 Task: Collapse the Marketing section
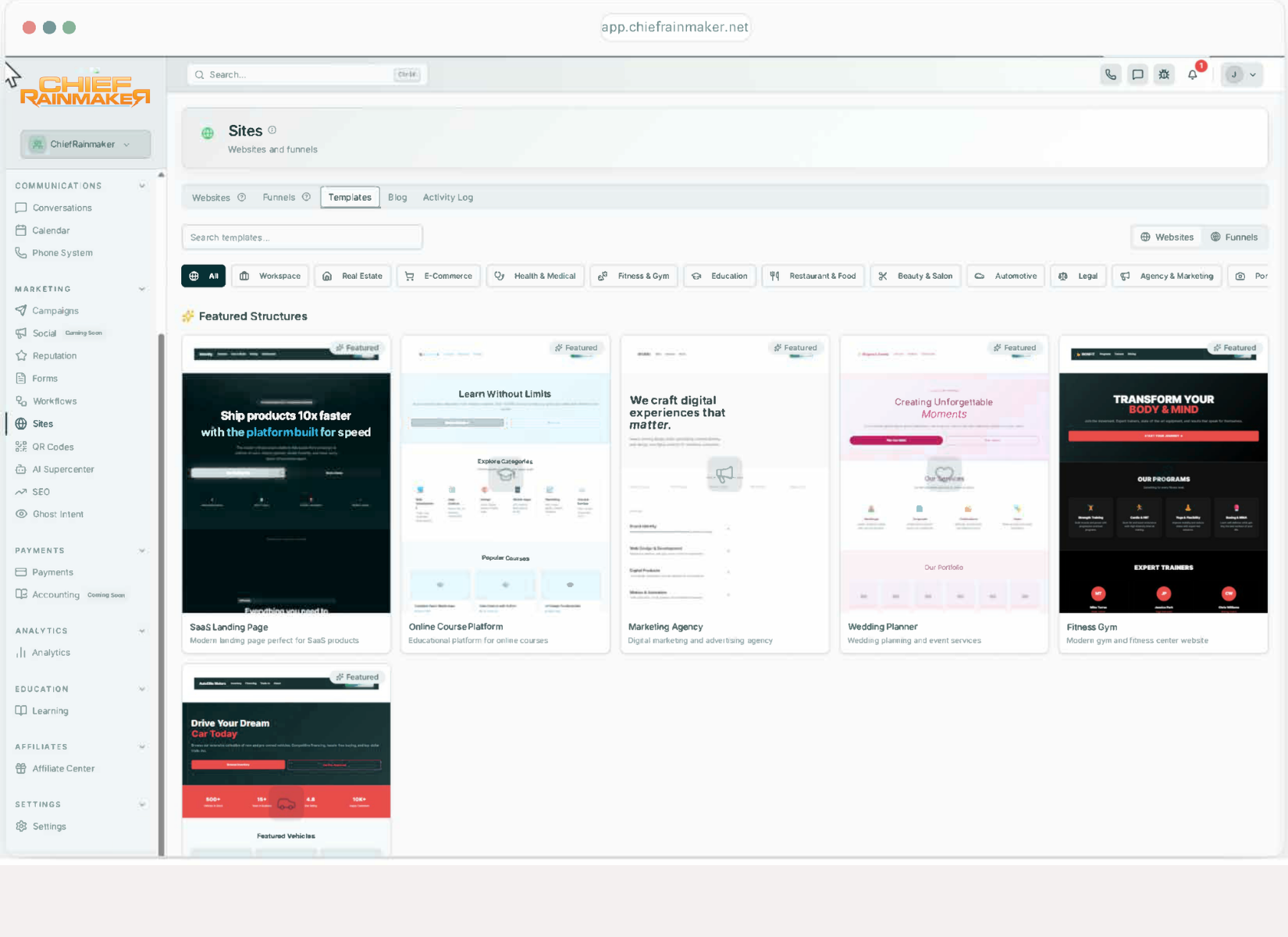142,289
